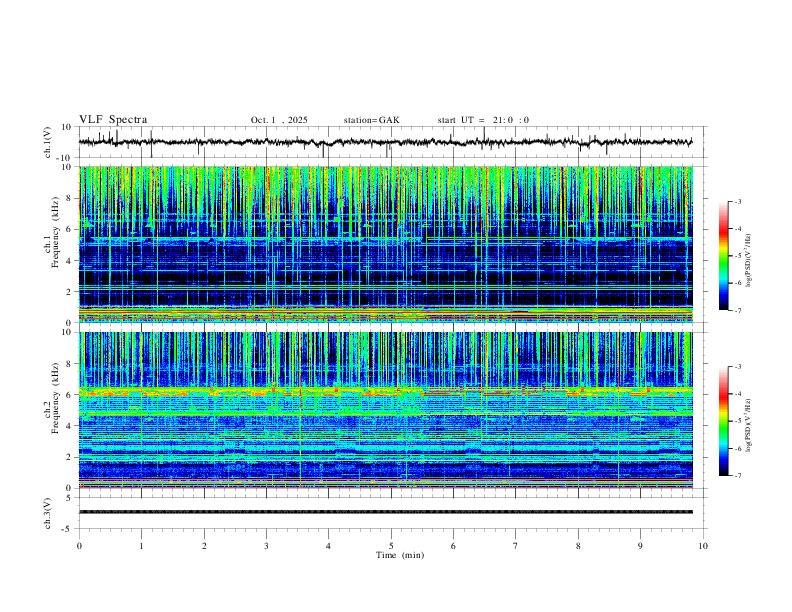This screenshot has width=792, height=612.
Task: Click the 'VLF Spectra' title text
Action: tap(113, 120)
